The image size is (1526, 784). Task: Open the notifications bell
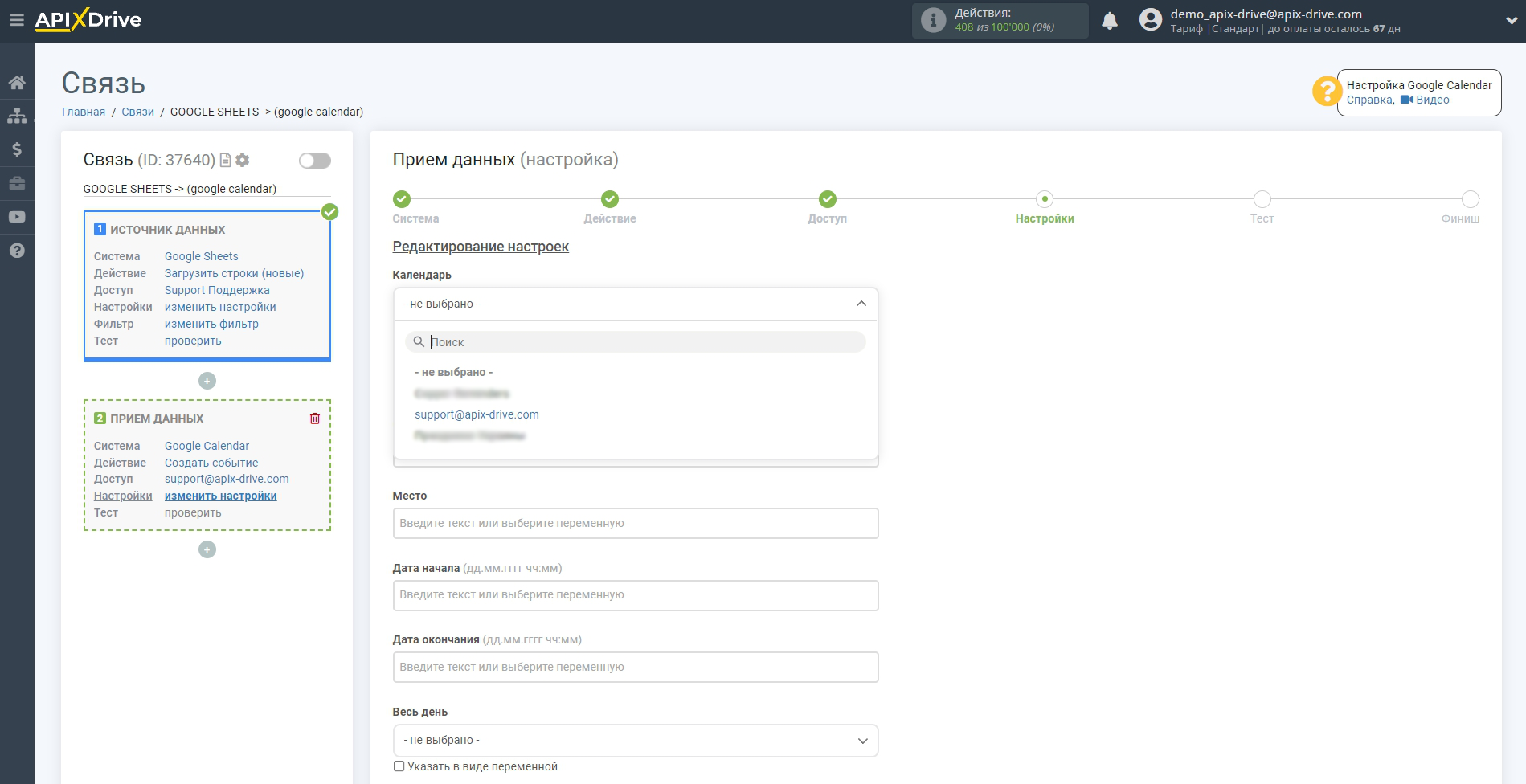1110,21
